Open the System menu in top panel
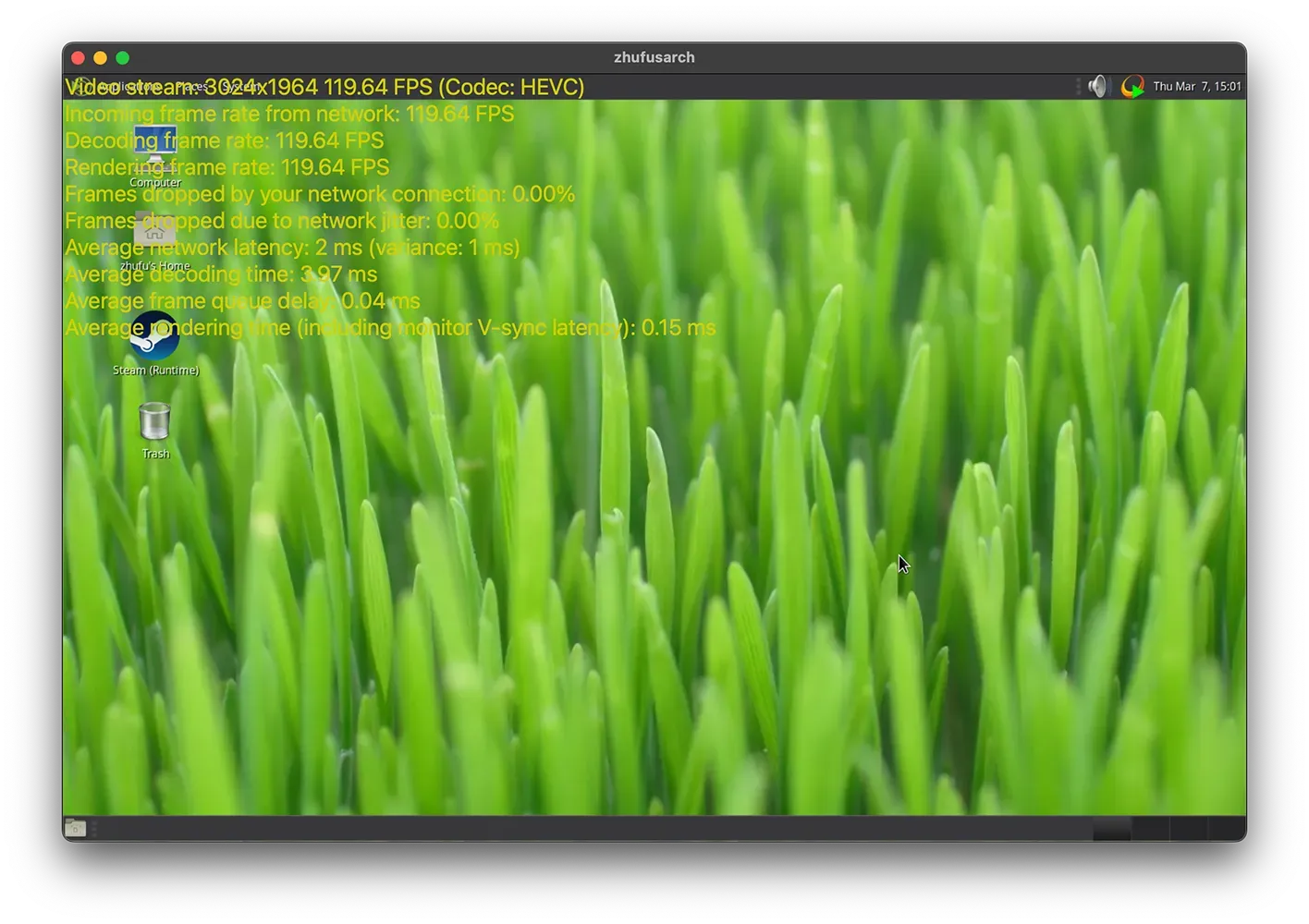The image size is (1309, 924). point(242,87)
